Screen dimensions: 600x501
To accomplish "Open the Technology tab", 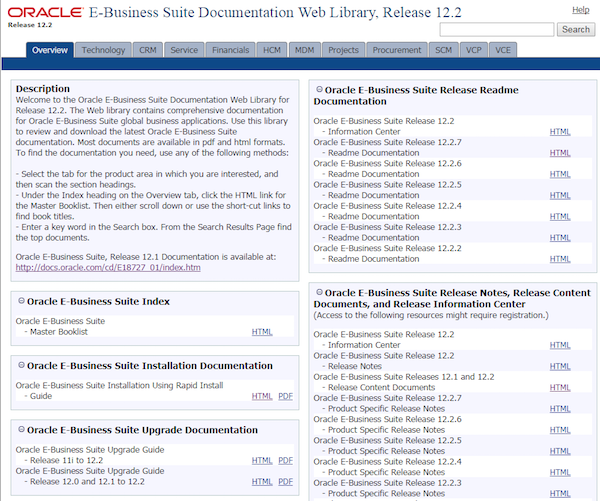I will (x=103, y=50).
